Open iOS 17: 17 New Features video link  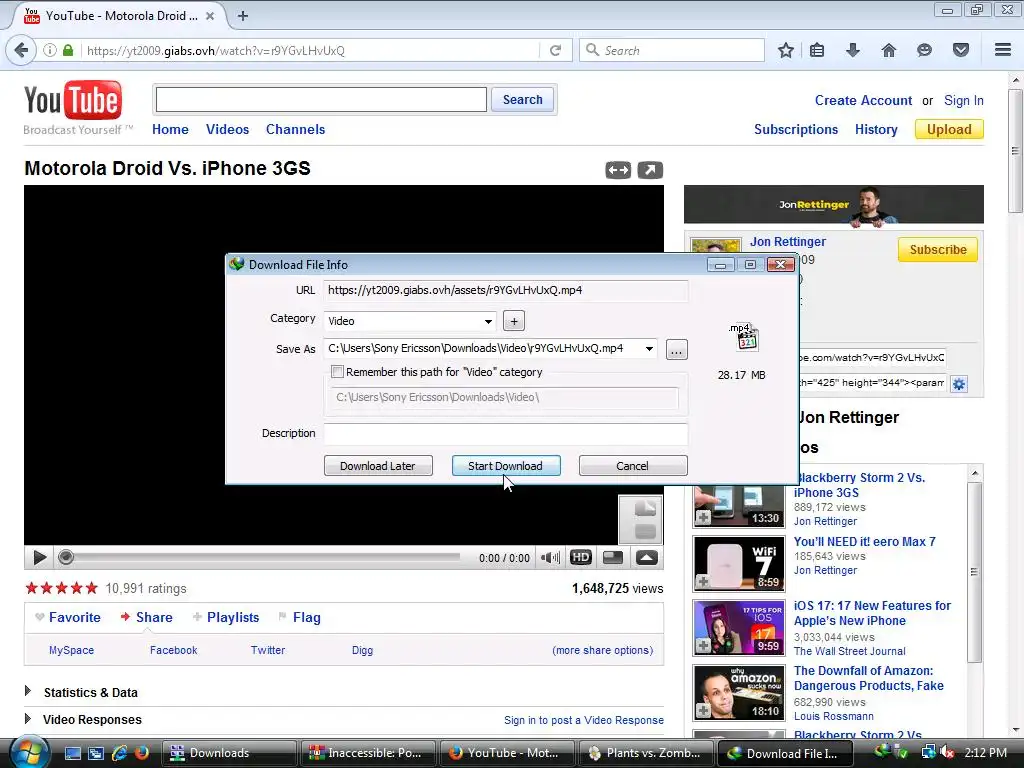[x=872, y=613]
